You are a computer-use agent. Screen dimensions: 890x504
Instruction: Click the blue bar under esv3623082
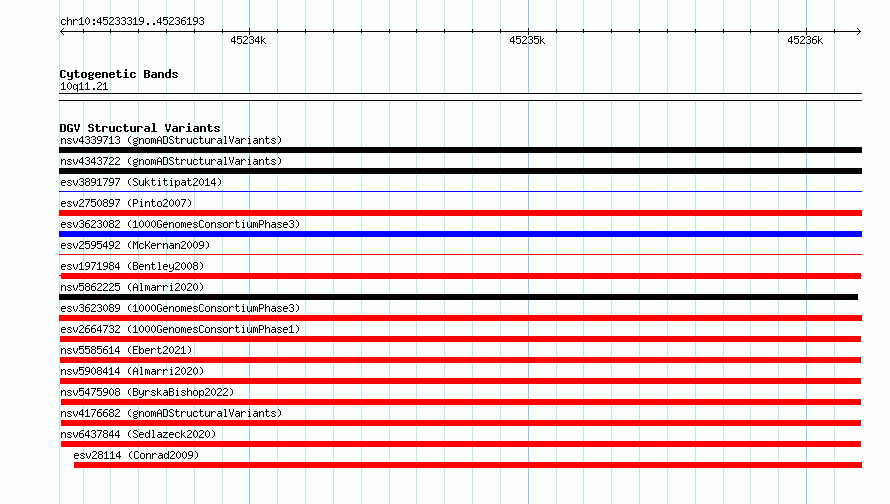[460, 234]
